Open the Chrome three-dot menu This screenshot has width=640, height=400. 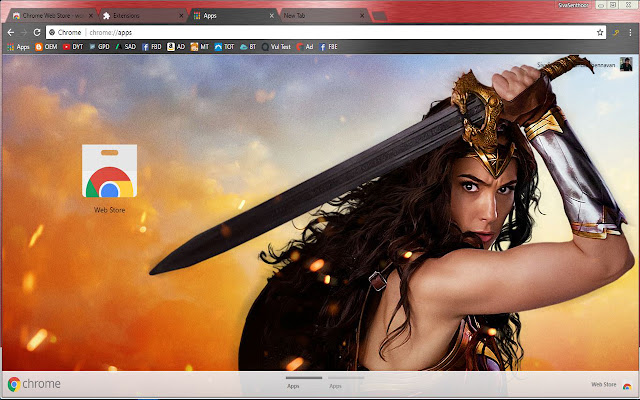(630, 33)
